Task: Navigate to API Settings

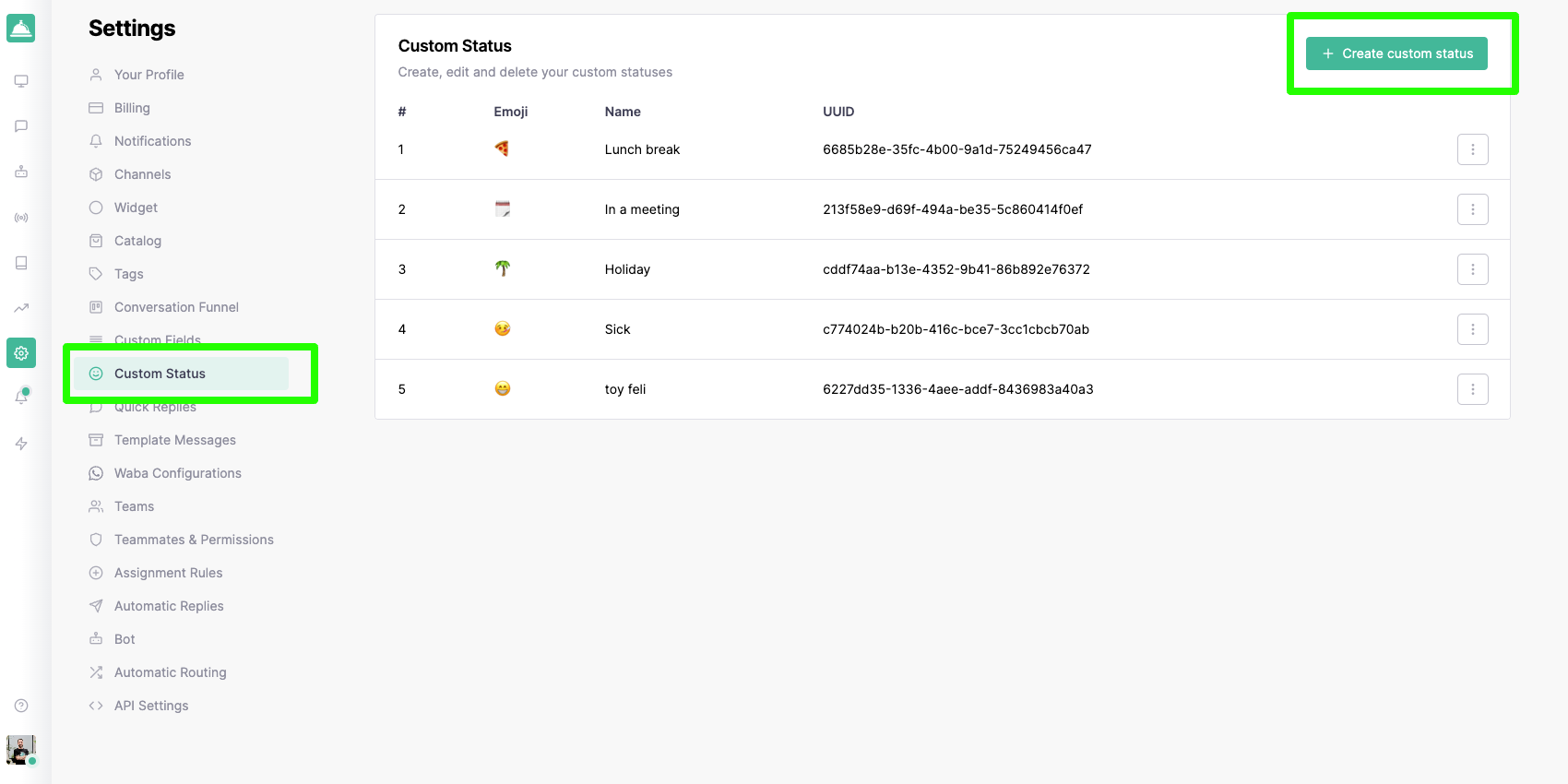Action: click(x=151, y=706)
